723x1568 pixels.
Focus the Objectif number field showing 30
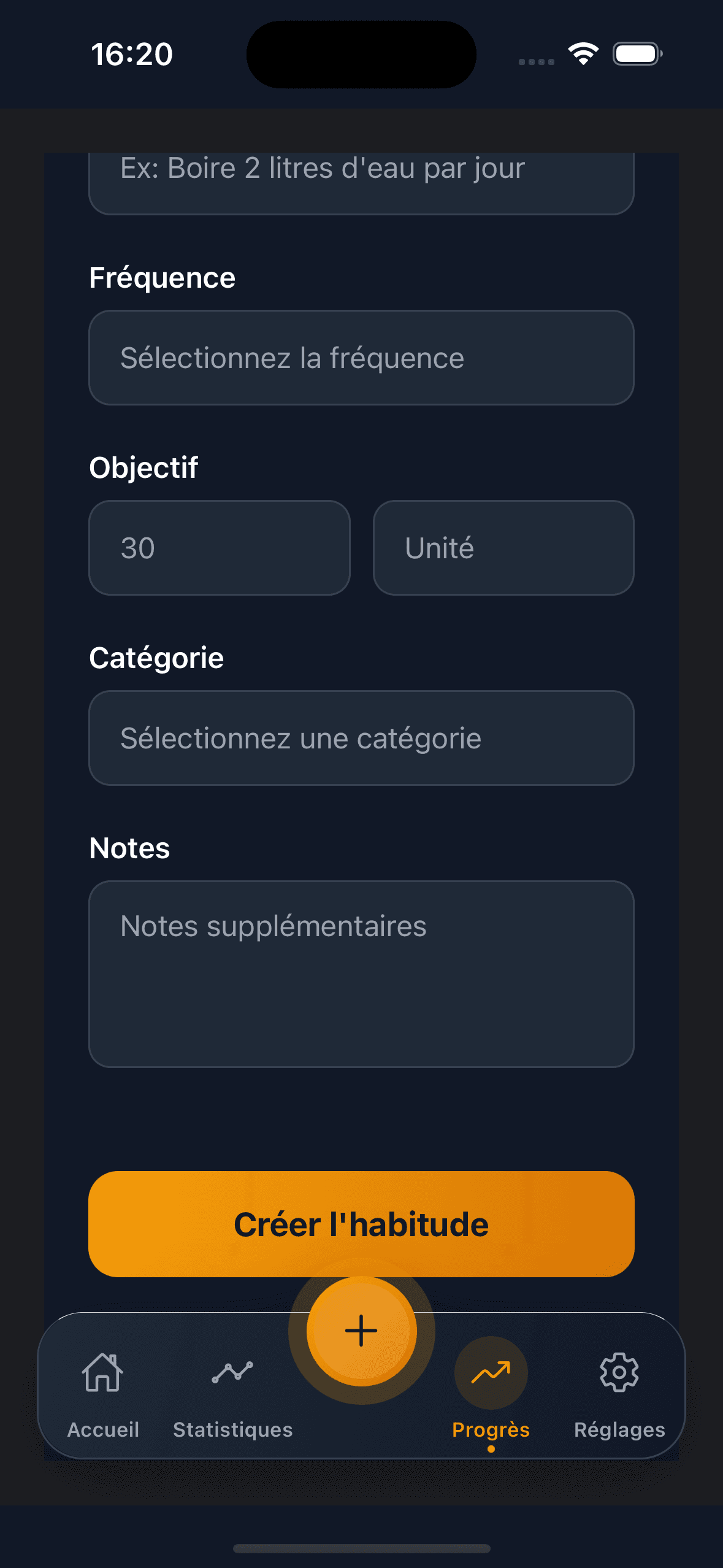tap(220, 548)
